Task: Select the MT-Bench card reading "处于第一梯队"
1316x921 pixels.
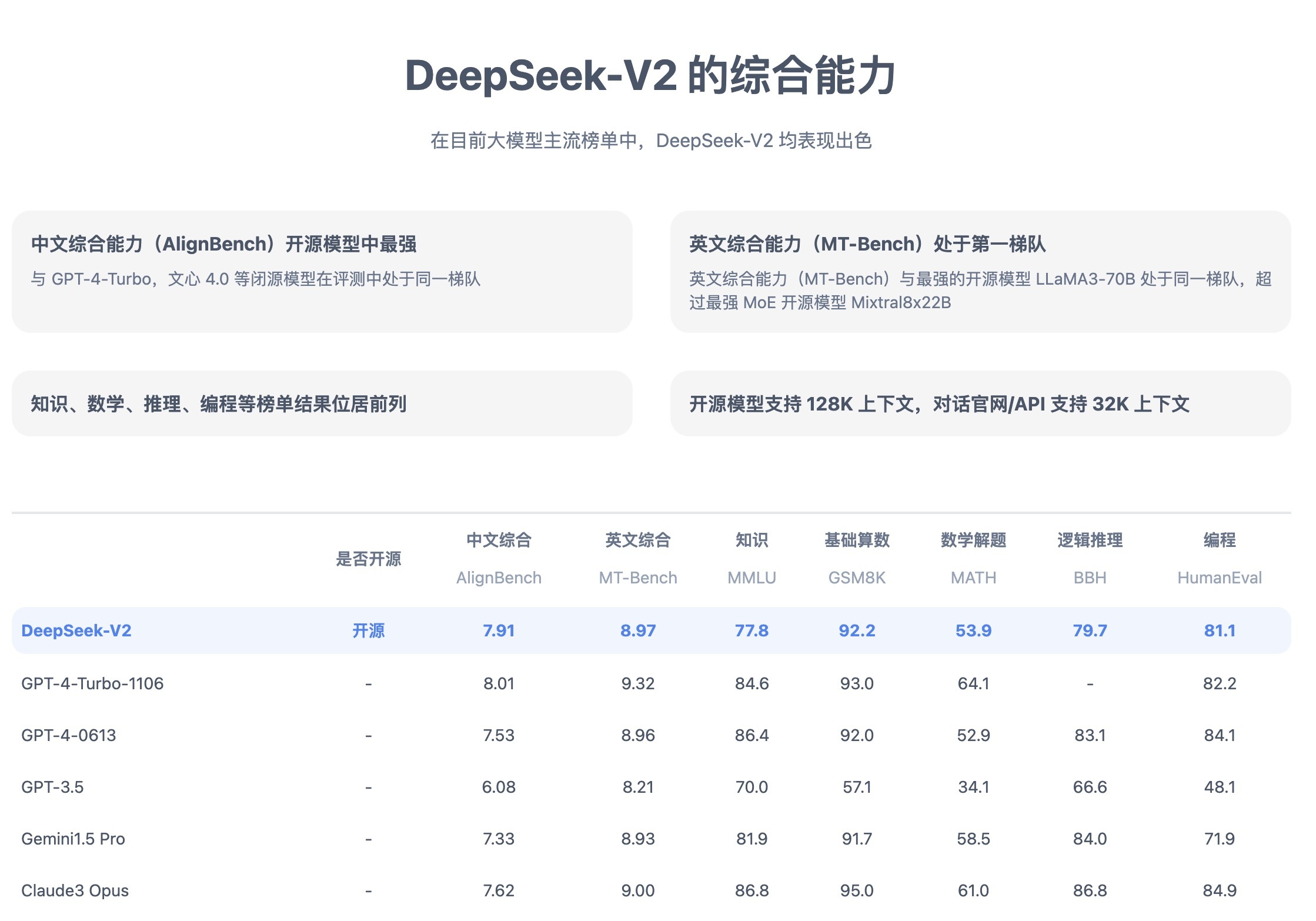Action: (980, 271)
